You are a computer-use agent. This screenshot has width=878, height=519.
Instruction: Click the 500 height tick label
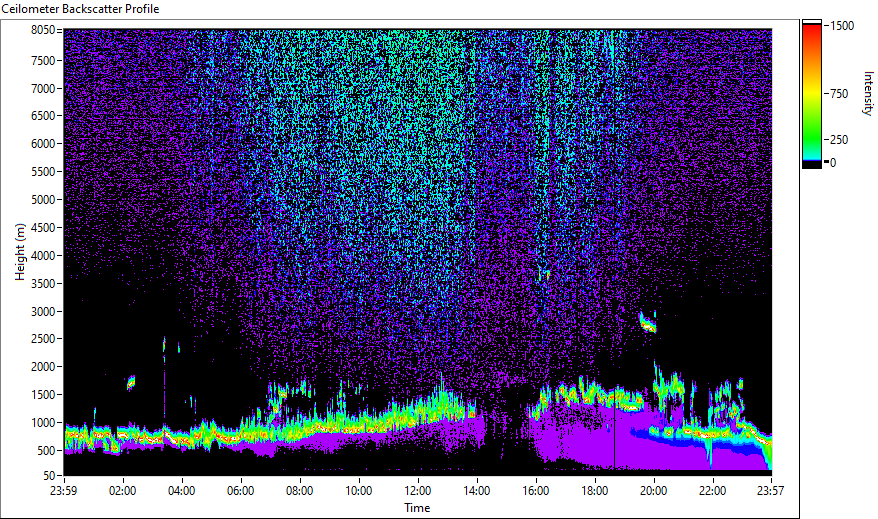coord(46,451)
